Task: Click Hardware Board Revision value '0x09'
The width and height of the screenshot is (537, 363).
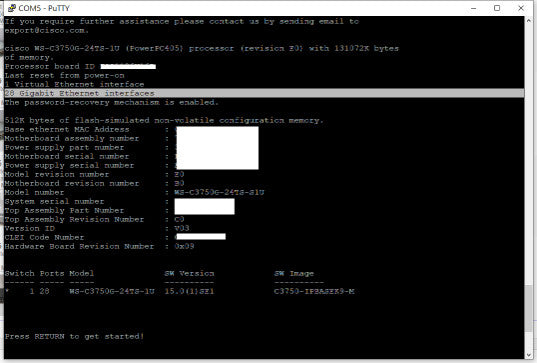Action: [184, 246]
